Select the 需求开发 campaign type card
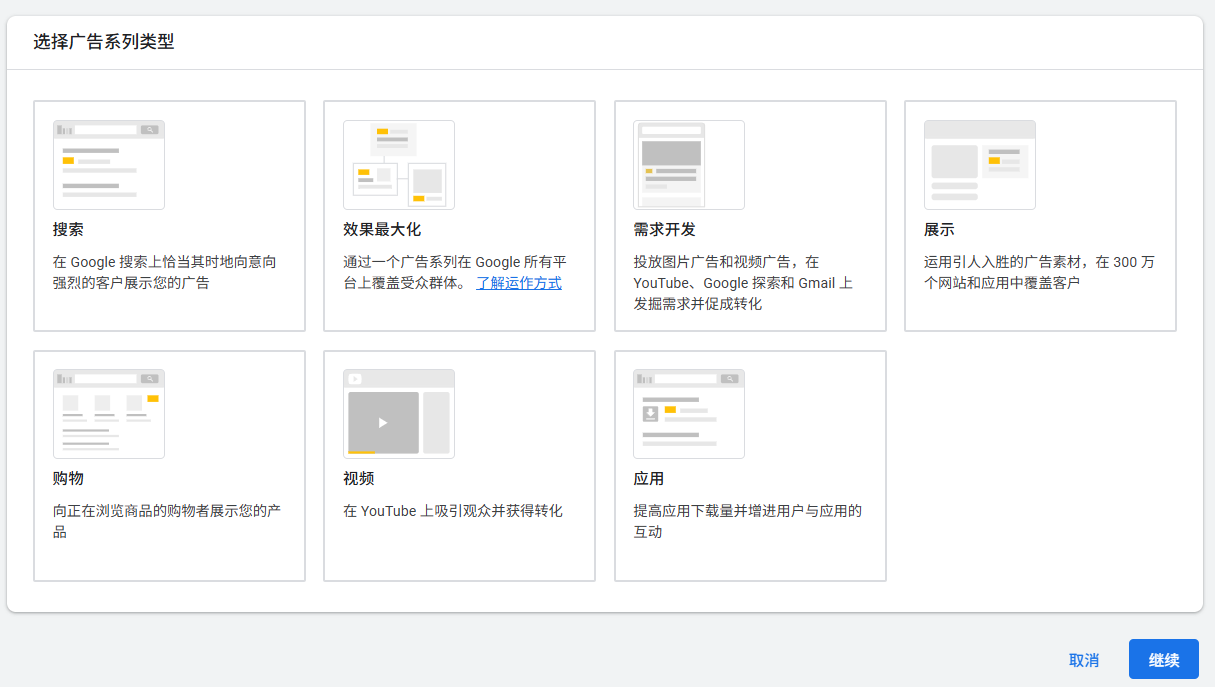This screenshot has height=687, width=1215. (749, 215)
